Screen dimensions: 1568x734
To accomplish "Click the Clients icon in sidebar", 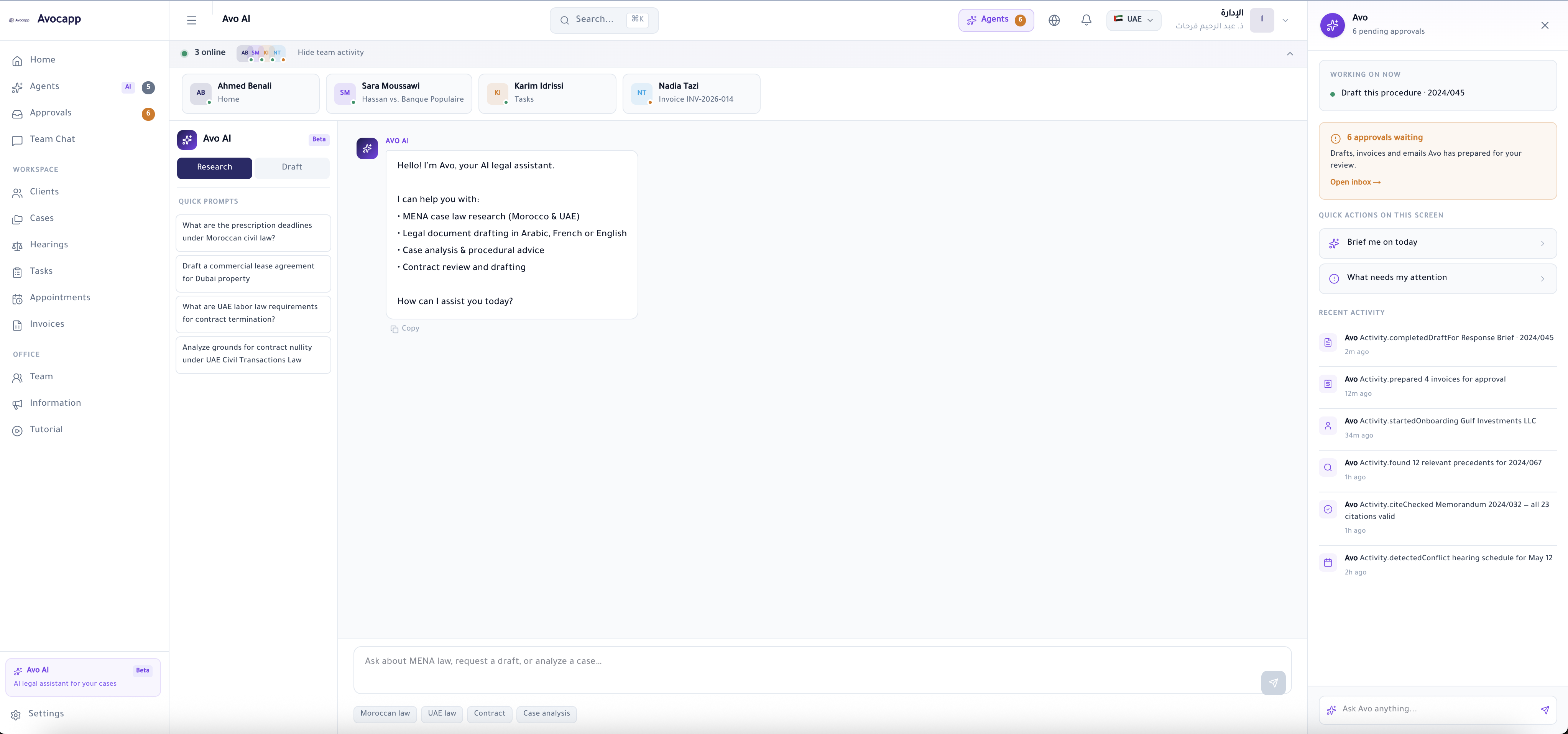I will (x=18, y=193).
